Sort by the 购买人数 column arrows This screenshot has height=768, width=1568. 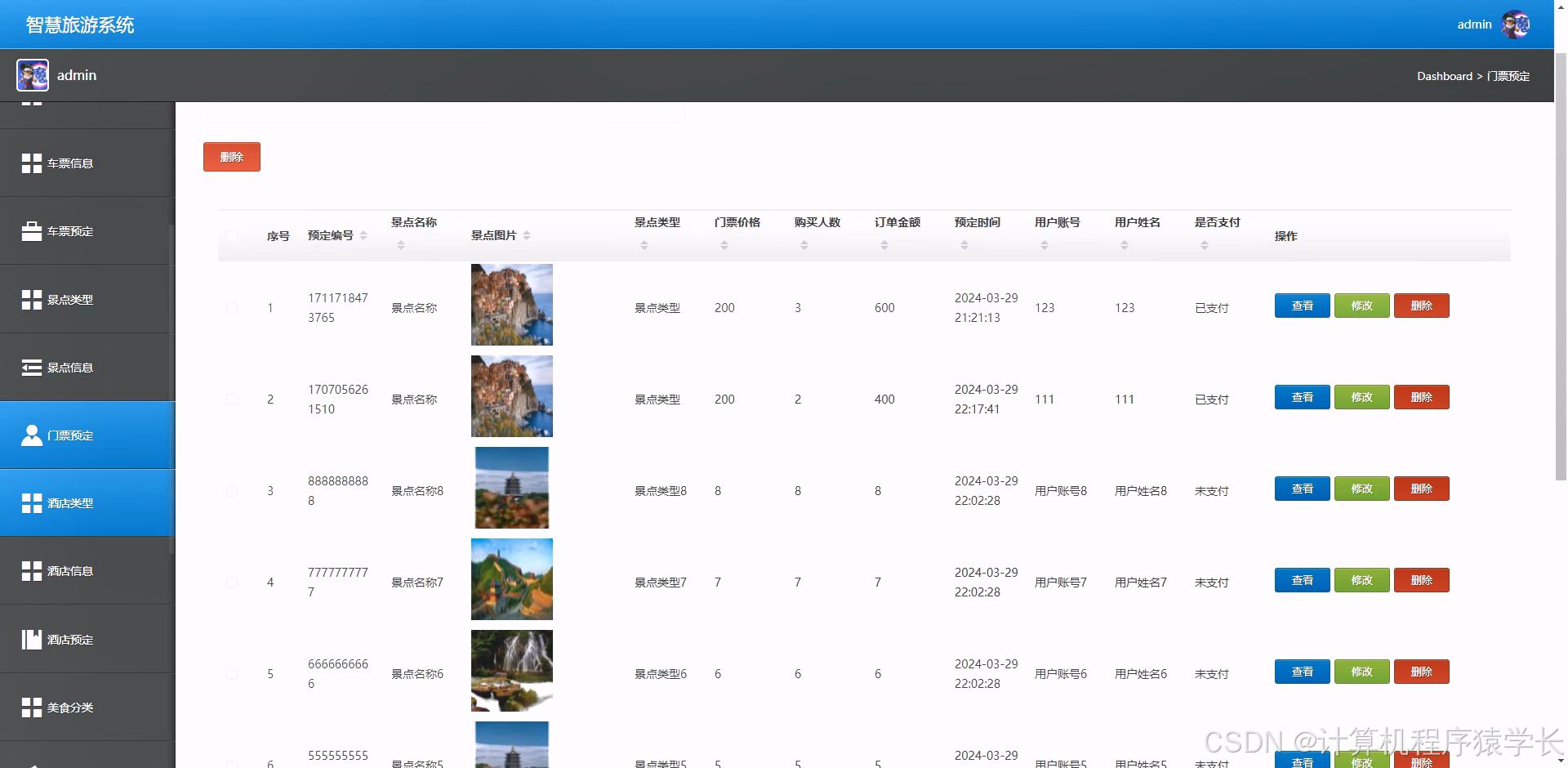[804, 245]
